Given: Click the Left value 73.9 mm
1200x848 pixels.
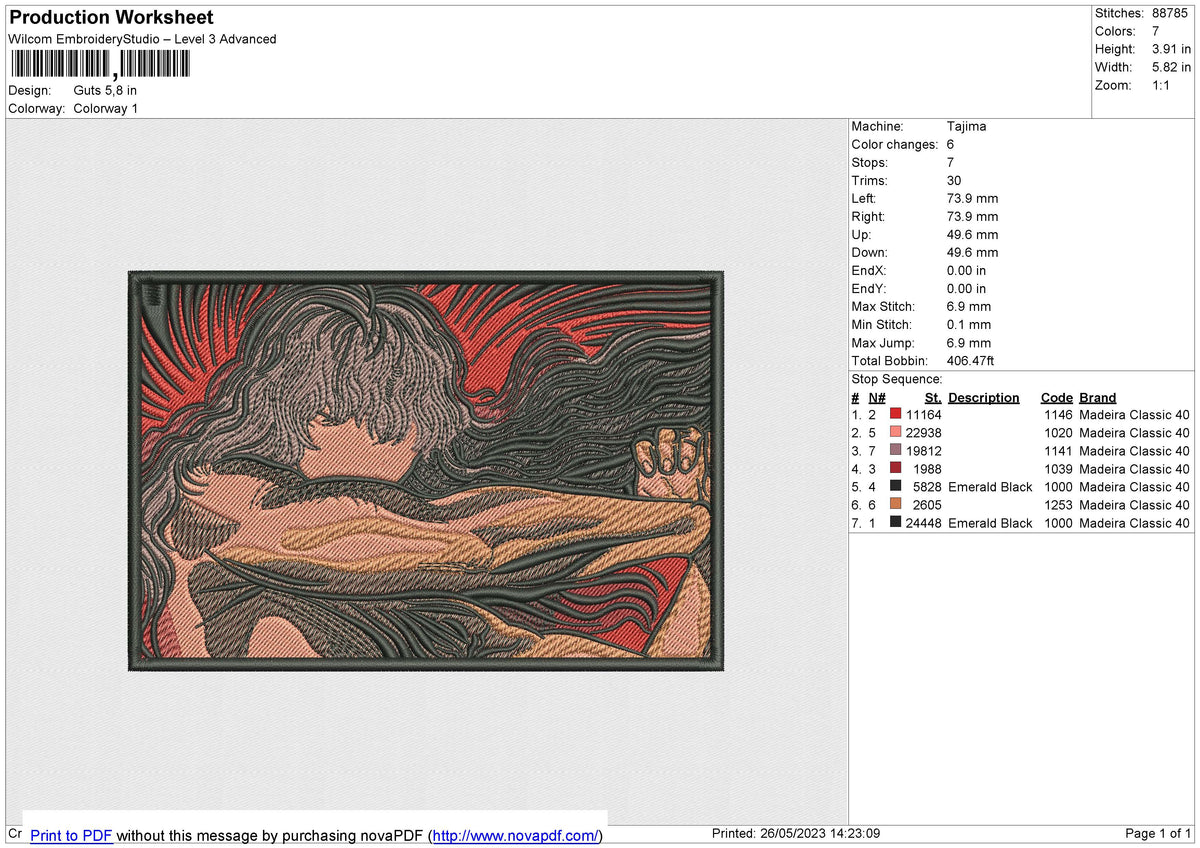Looking at the screenshot, I should (x=972, y=198).
